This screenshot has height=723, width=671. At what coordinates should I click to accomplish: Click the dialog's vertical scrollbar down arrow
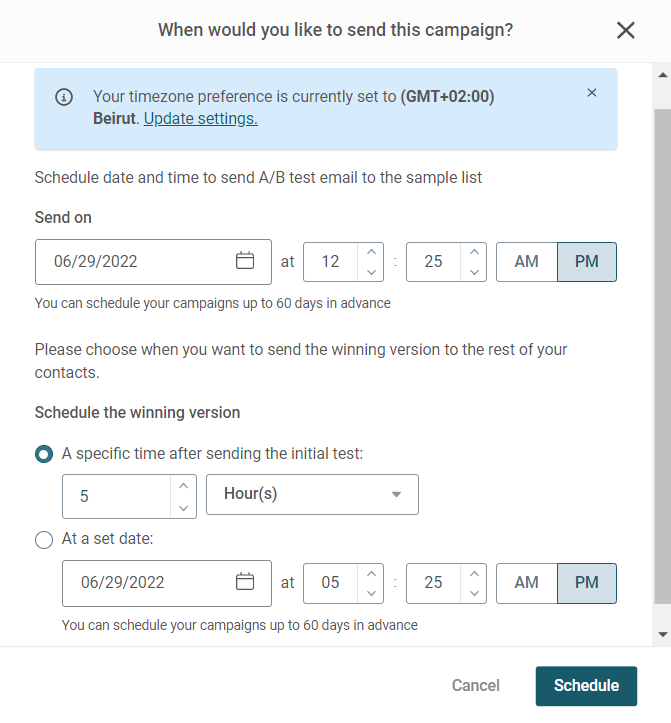click(663, 634)
